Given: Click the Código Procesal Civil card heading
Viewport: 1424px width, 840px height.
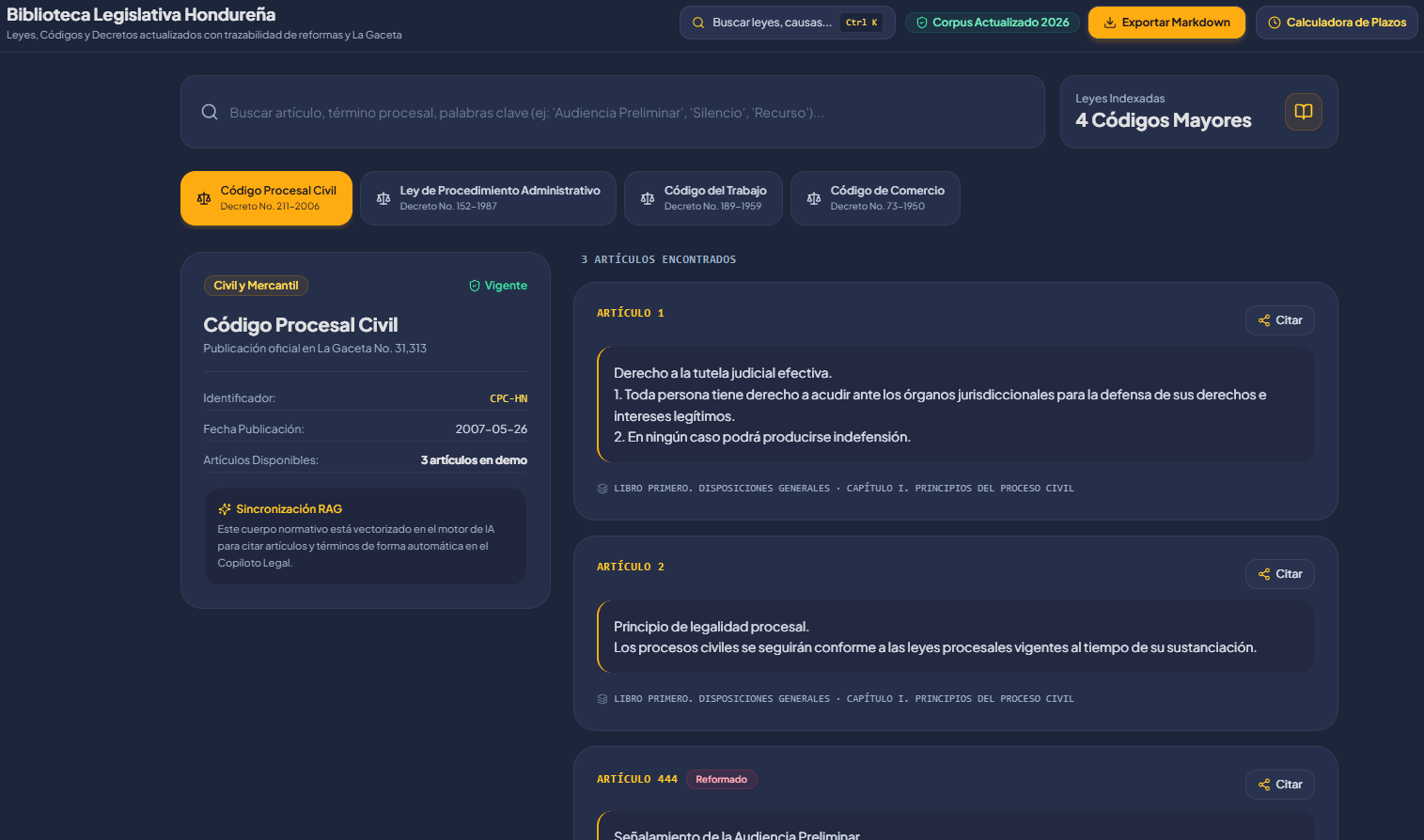Looking at the screenshot, I should point(301,325).
